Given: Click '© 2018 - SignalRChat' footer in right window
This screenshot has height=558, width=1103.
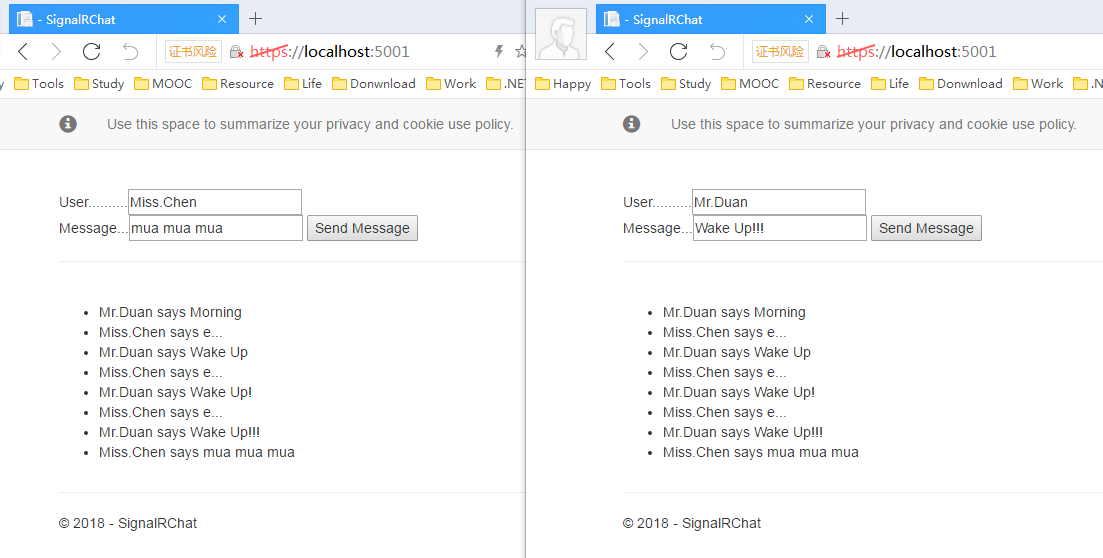Looking at the screenshot, I should [692, 524].
